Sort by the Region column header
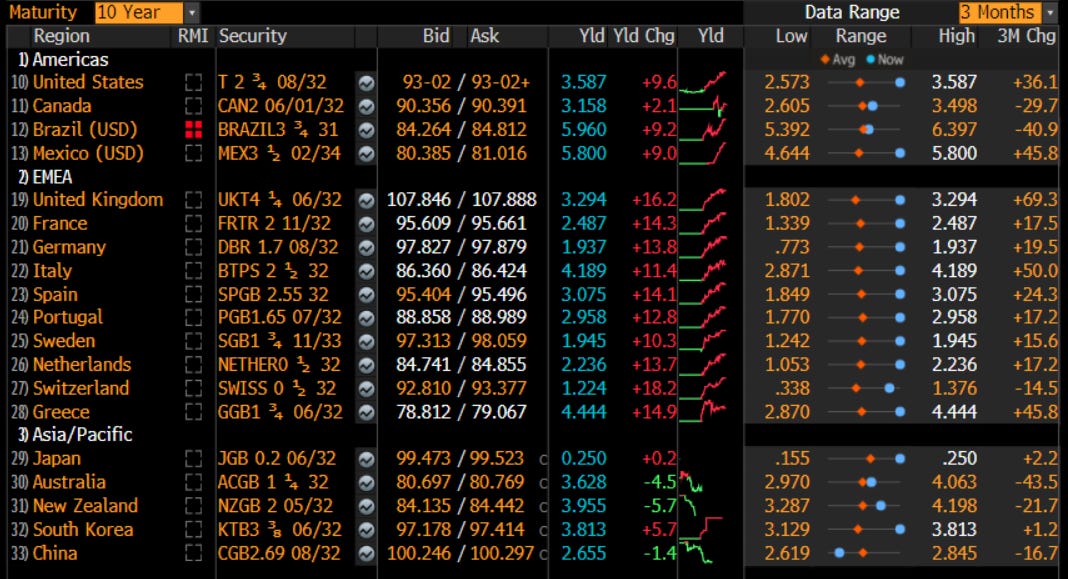Image resolution: width=1068 pixels, height=579 pixels. tap(61, 36)
